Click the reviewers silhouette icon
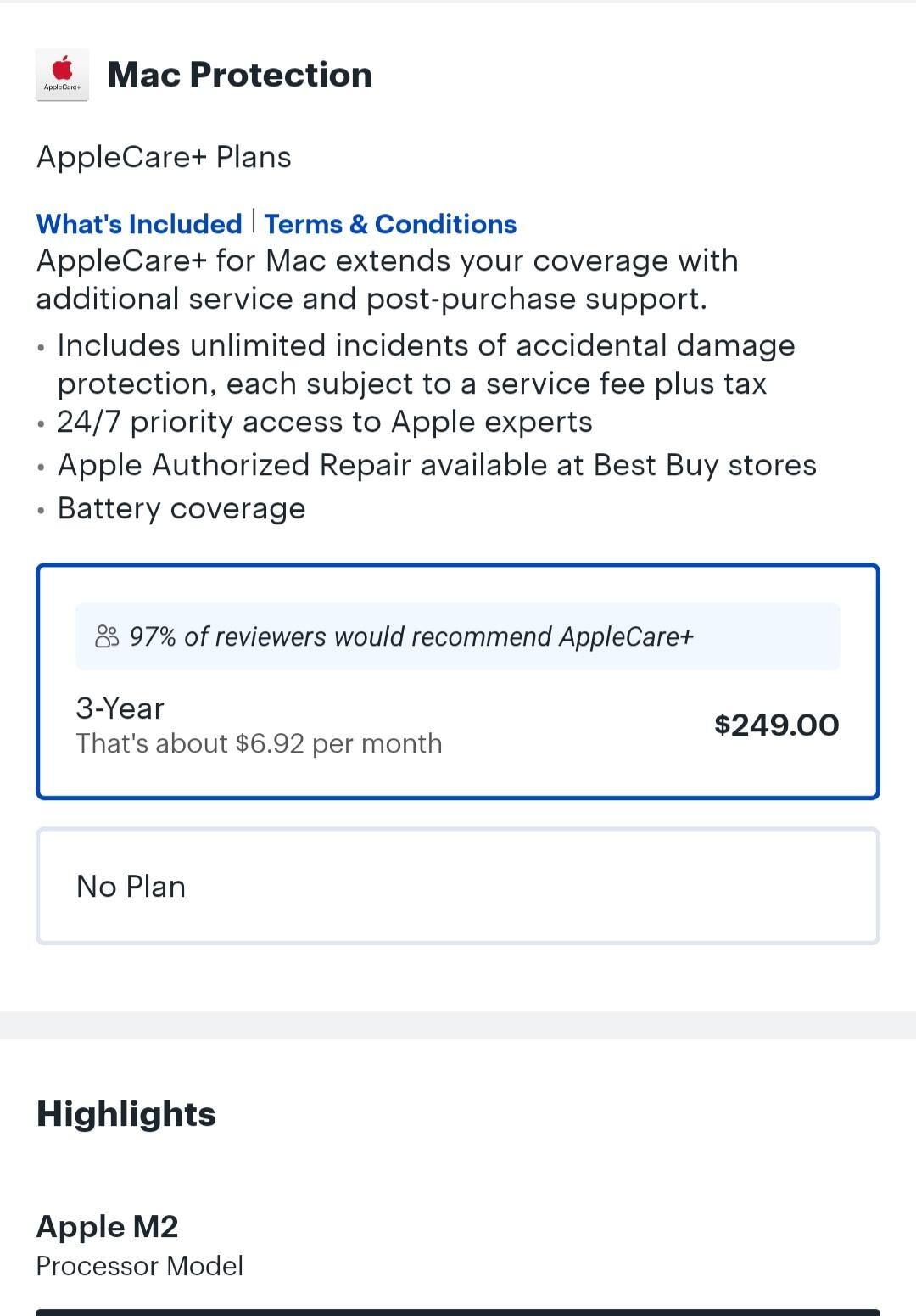 coord(105,637)
